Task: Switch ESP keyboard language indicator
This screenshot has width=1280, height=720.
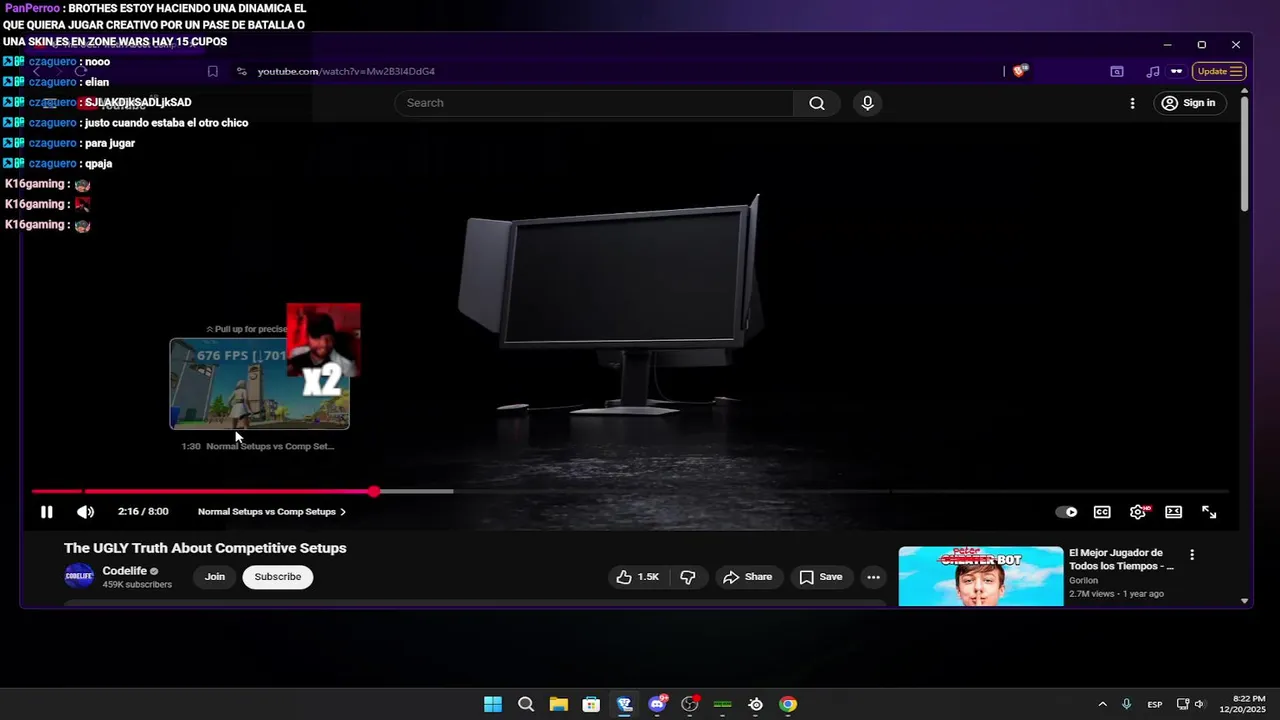Action: click(x=1155, y=704)
